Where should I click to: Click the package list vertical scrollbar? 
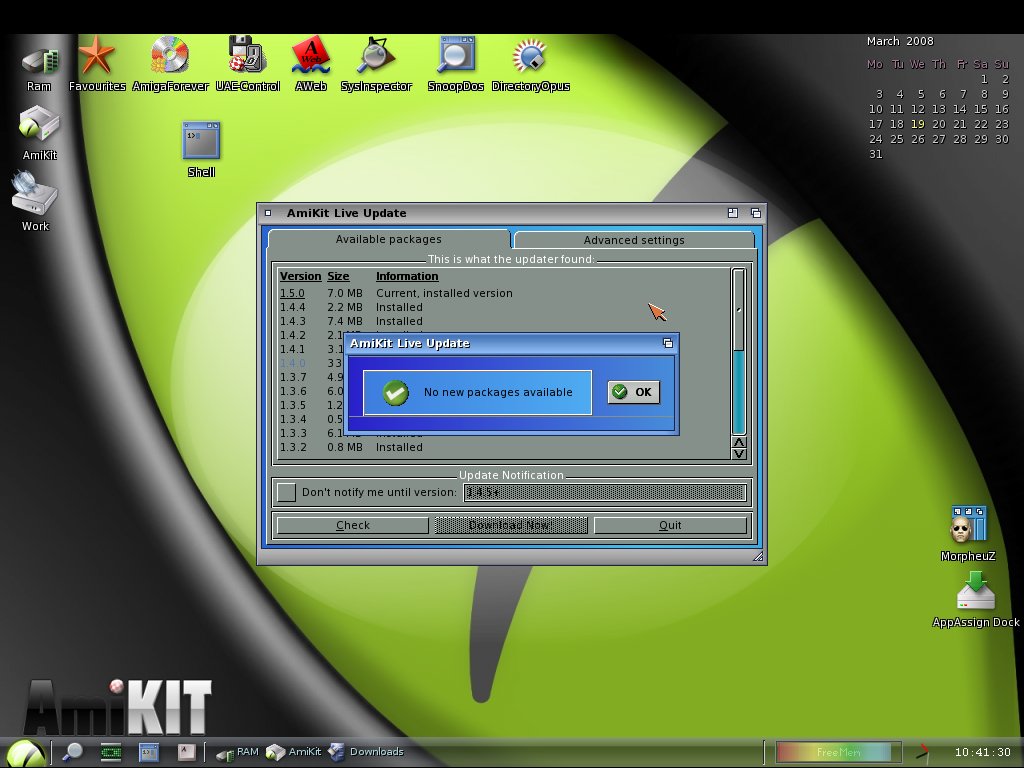(x=739, y=351)
